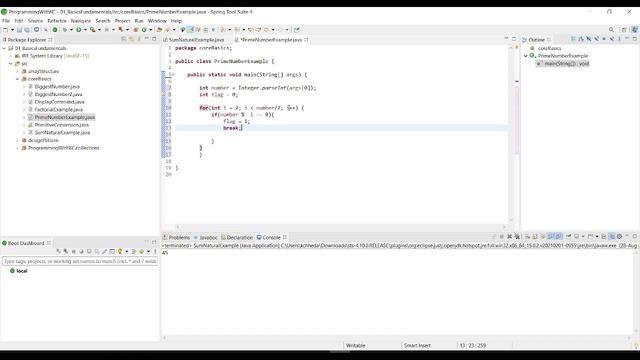Click the editor horizontal scrollbar
The width and height of the screenshot is (640, 360).
pyautogui.click(x=341, y=227)
